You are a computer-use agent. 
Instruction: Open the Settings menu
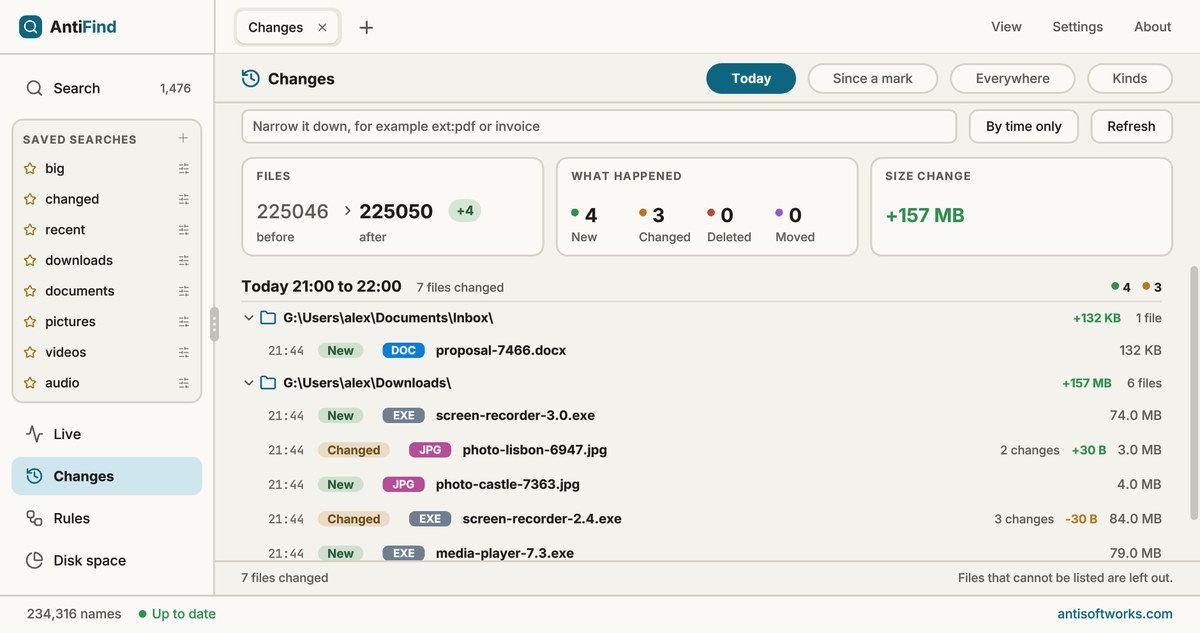1077,27
